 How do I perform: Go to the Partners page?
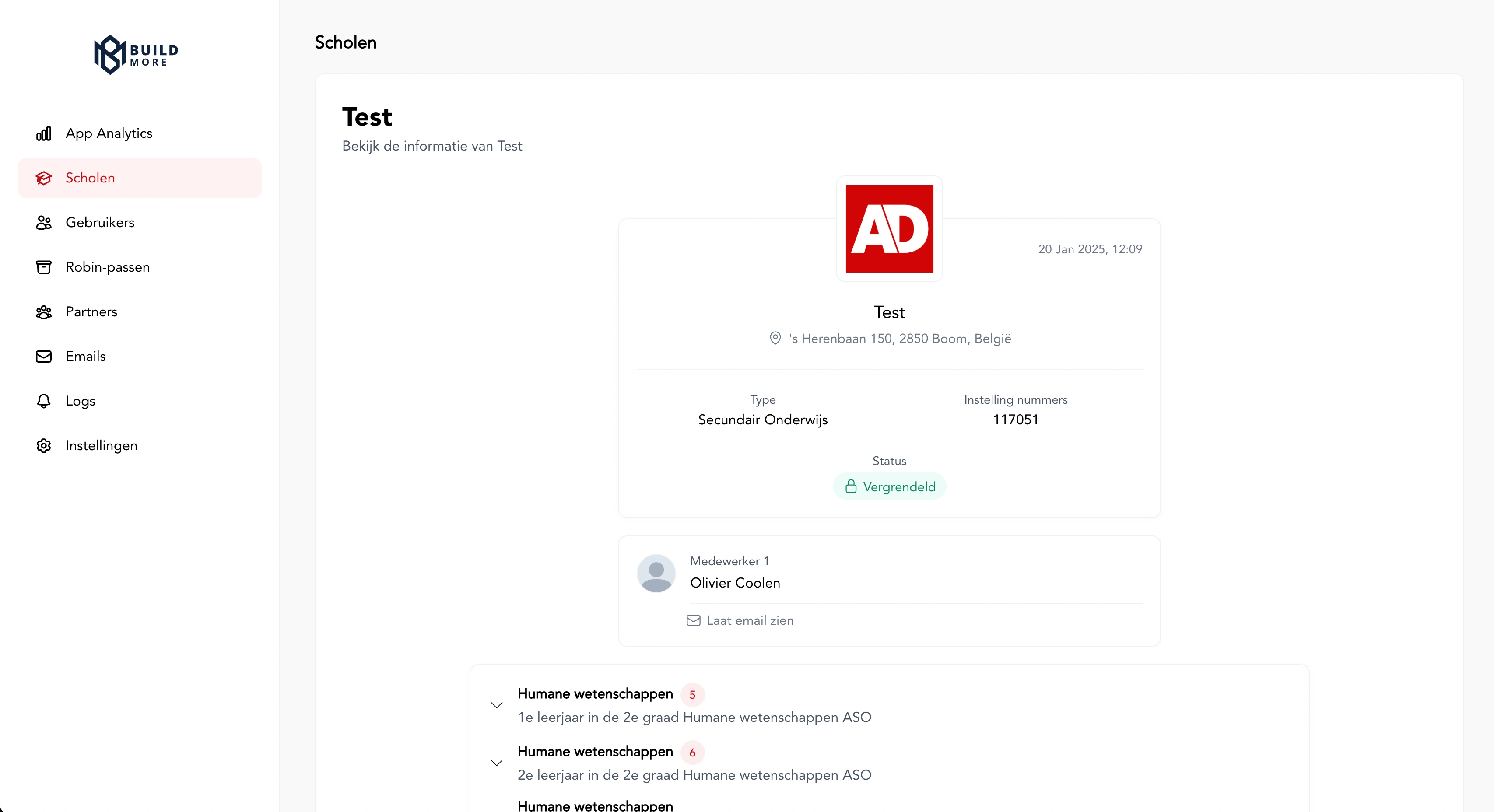[x=91, y=312]
